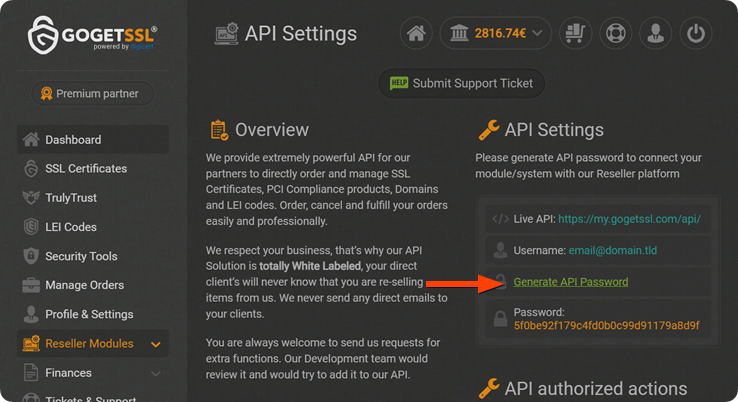
Task: Click the Reseller Modules laptop icon
Action: (31, 343)
